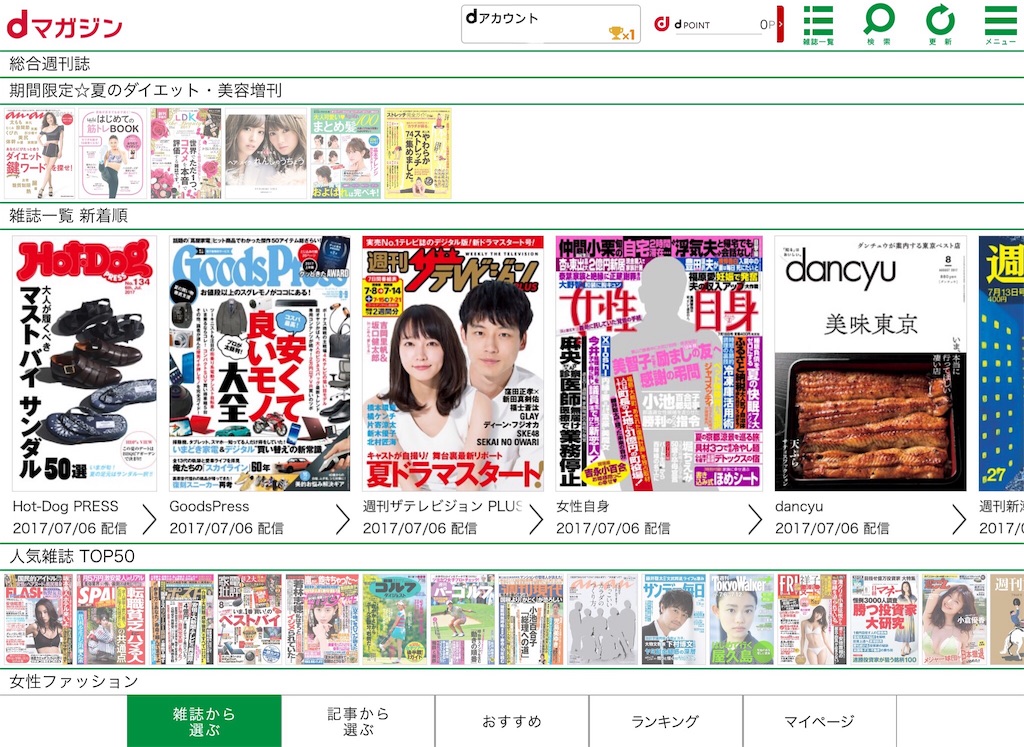This screenshot has height=747, width=1024.
Task: Open the SPA! thumbnail in TOP50
Action: pyautogui.click(x=110, y=620)
